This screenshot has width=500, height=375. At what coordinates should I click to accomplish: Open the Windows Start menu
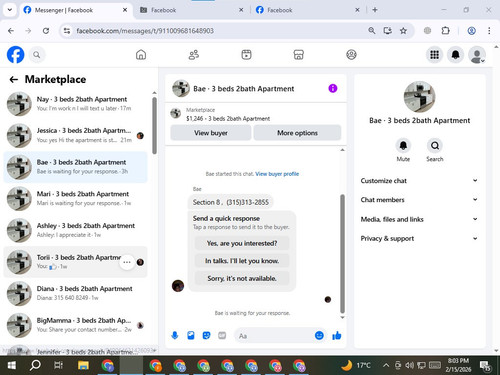click(12, 365)
